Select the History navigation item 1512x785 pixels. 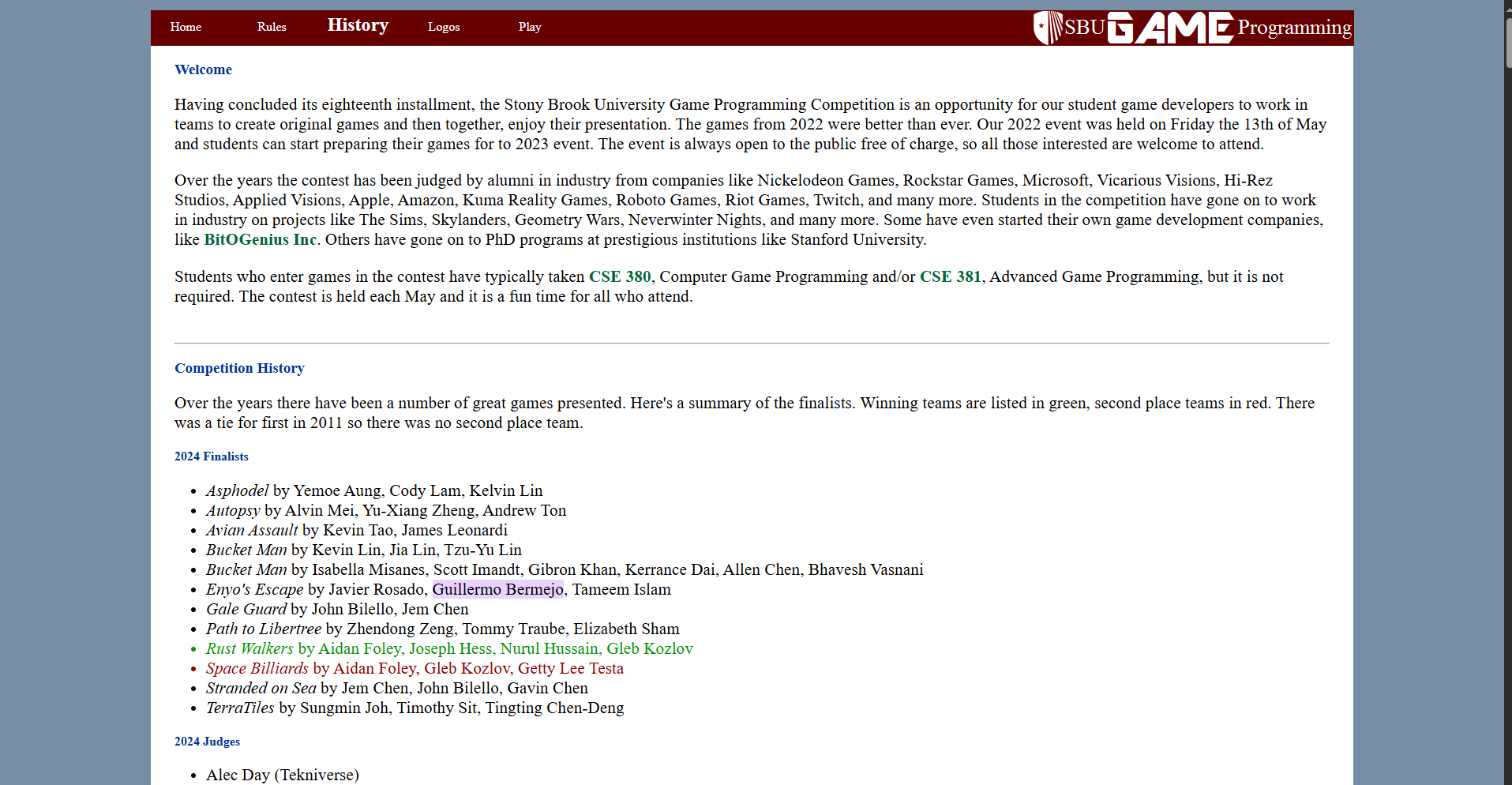pyautogui.click(x=358, y=25)
